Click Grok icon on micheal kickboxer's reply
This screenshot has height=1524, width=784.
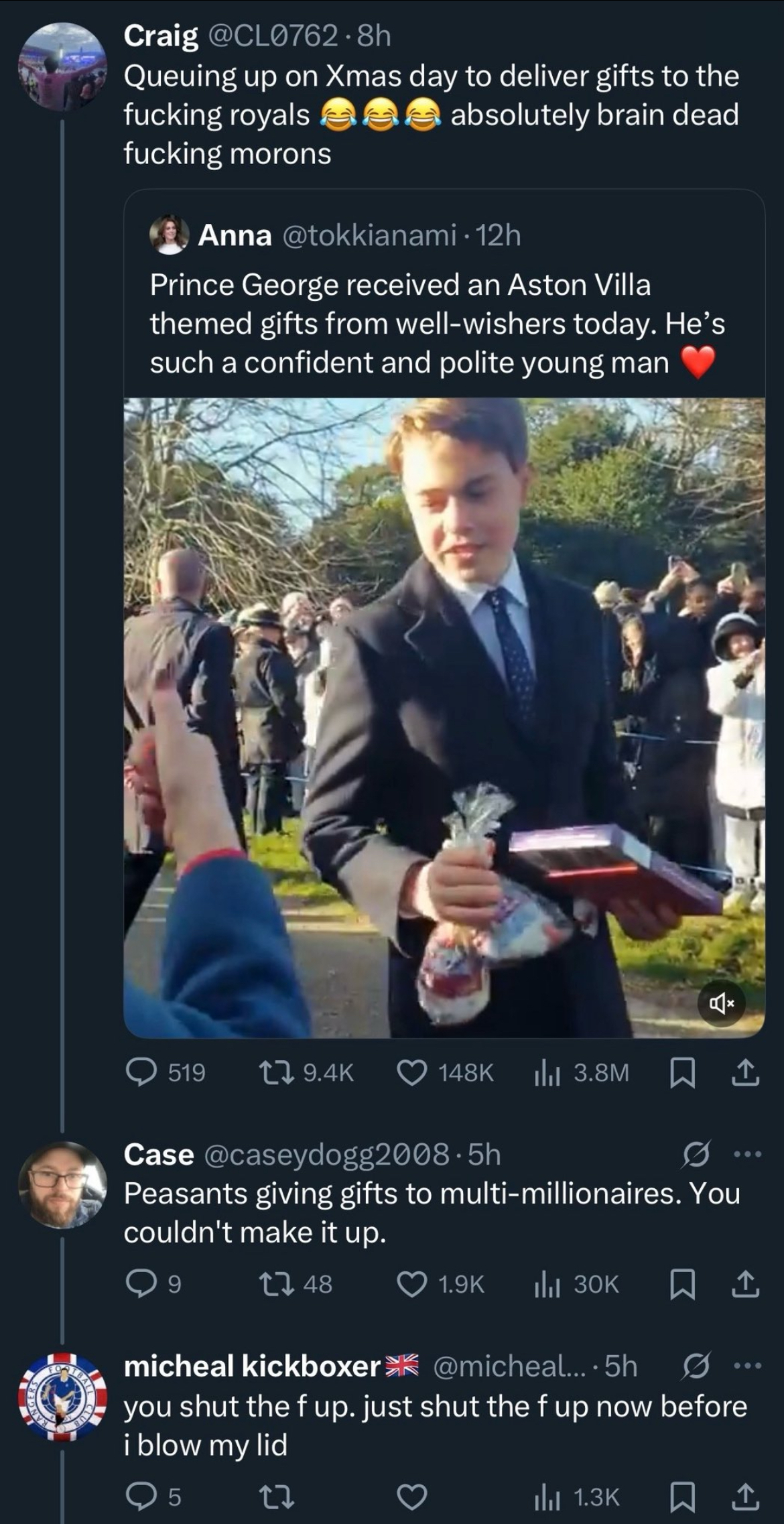tap(696, 1365)
